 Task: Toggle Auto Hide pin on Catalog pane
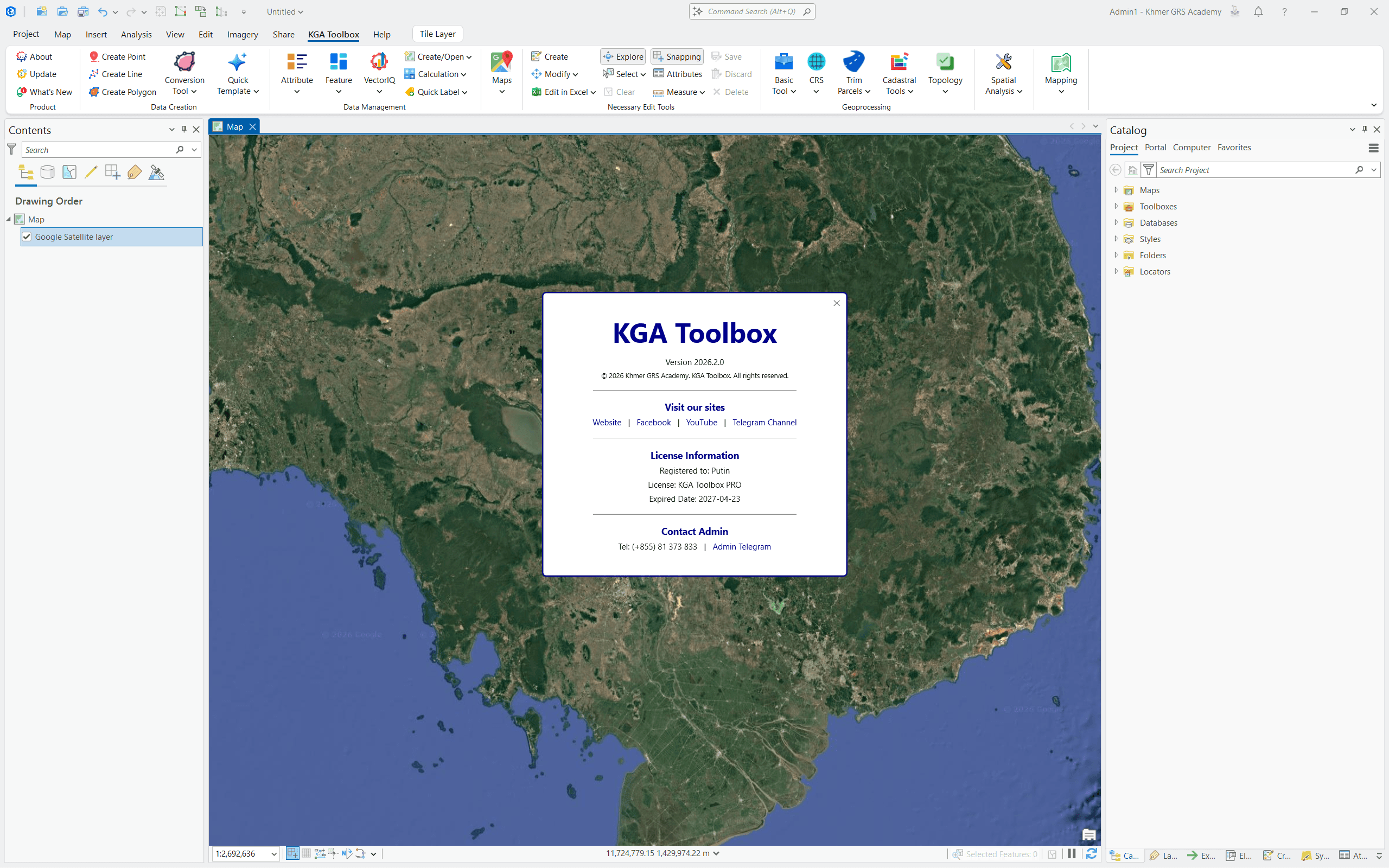1365,130
